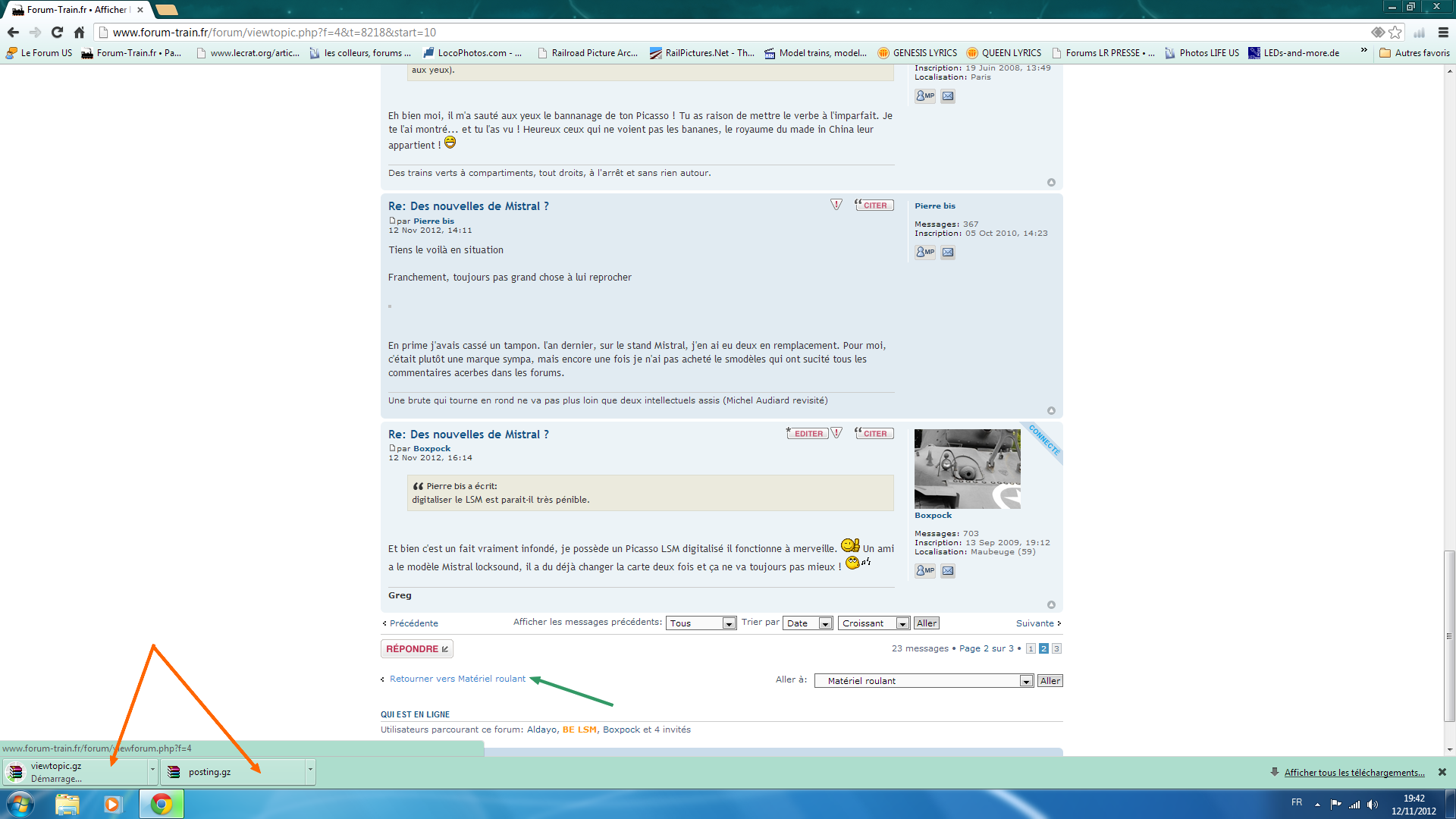Click EDITER on Boxpock post
Screen dimensions: 1456x819
tap(808, 434)
